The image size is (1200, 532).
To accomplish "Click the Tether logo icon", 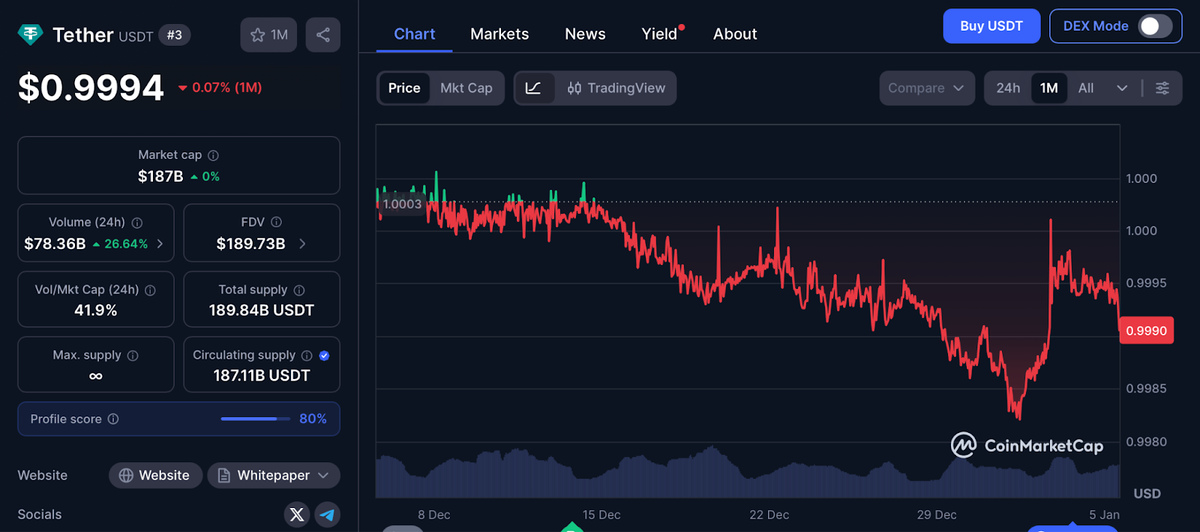I will 31,34.
